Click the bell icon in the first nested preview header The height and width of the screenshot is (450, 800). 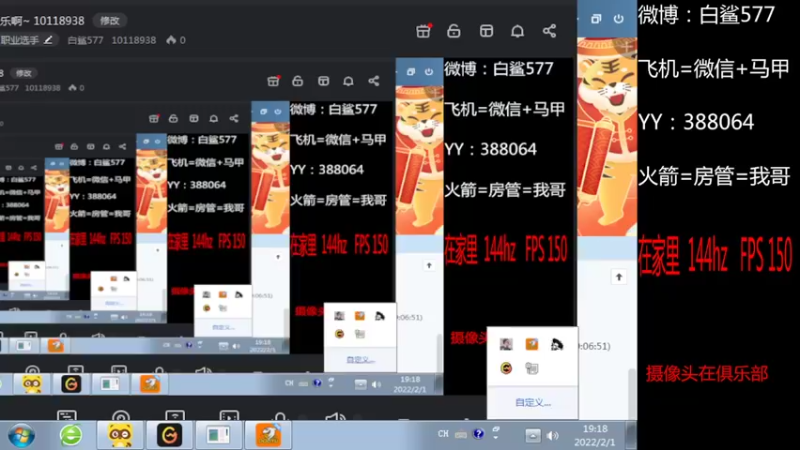click(x=348, y=81)
